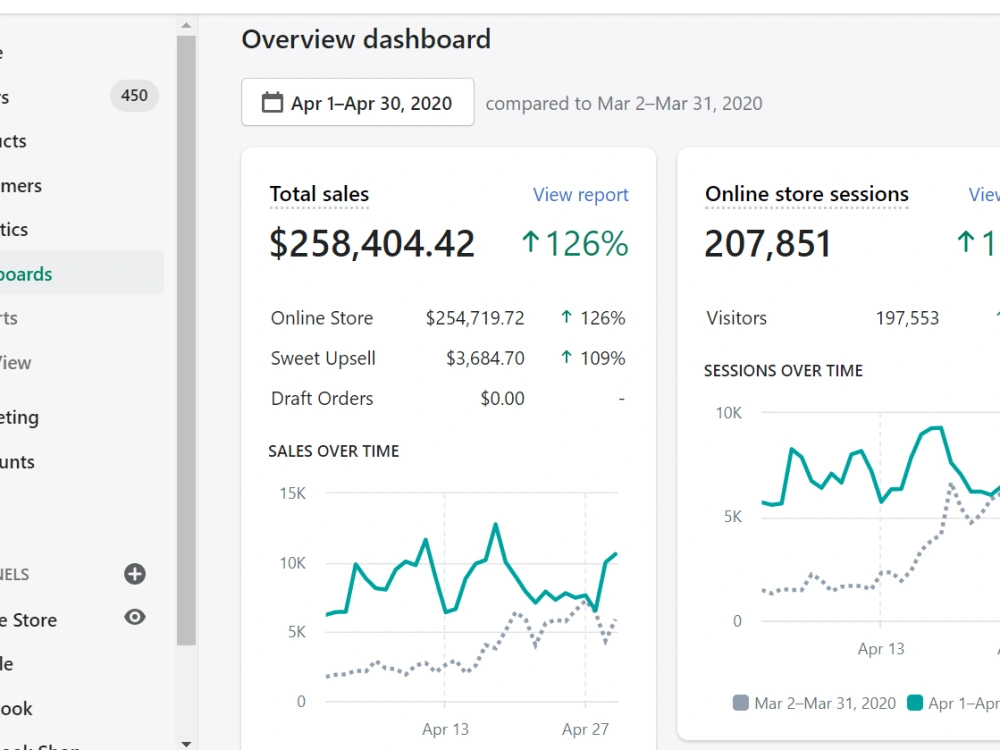Click the 109% Sweet Upsell change
Screen dimensions: 1000x750
(x=603, y=358)
